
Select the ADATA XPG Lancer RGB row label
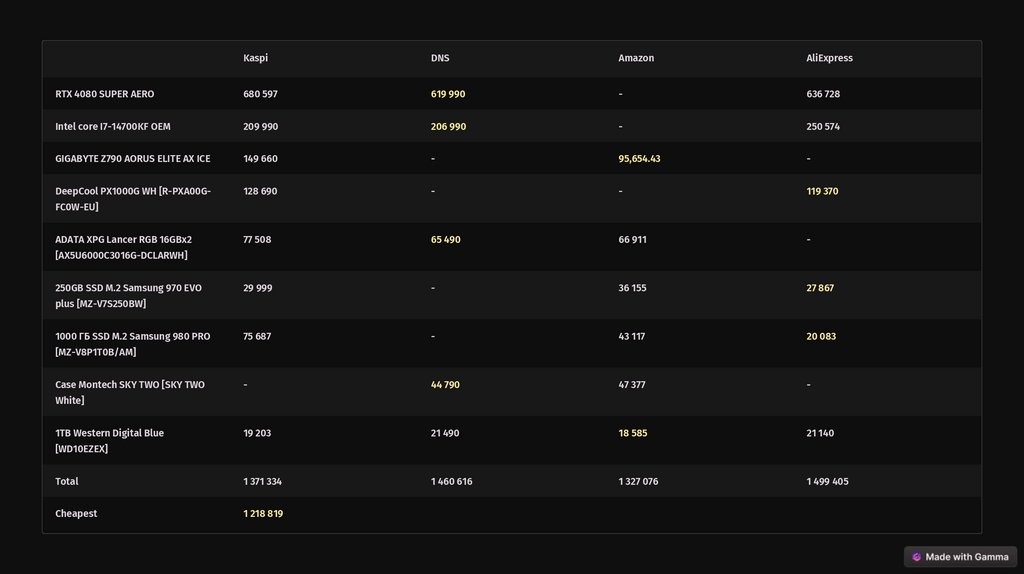(123, 247)
